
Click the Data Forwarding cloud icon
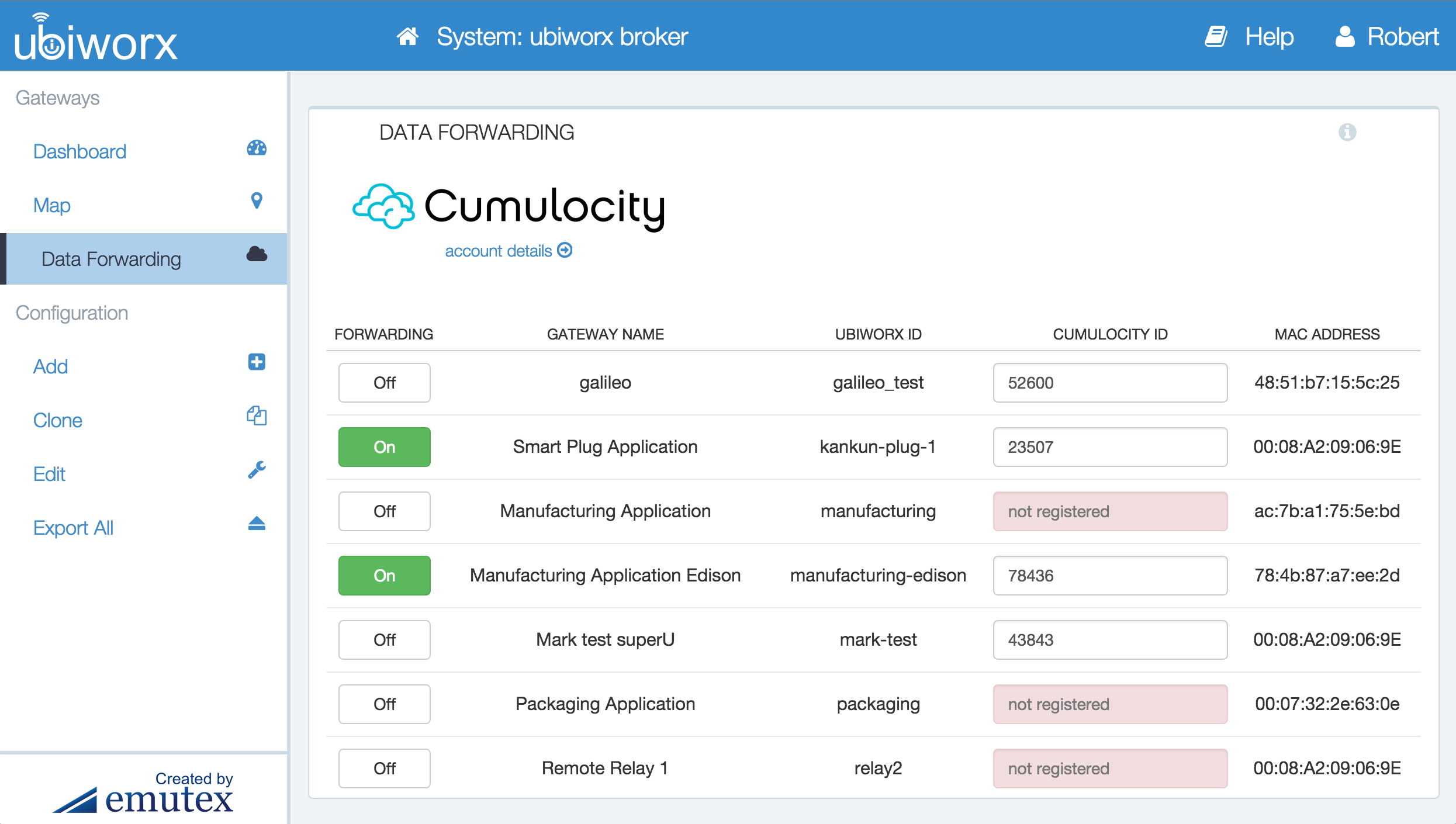coord(257,254)
